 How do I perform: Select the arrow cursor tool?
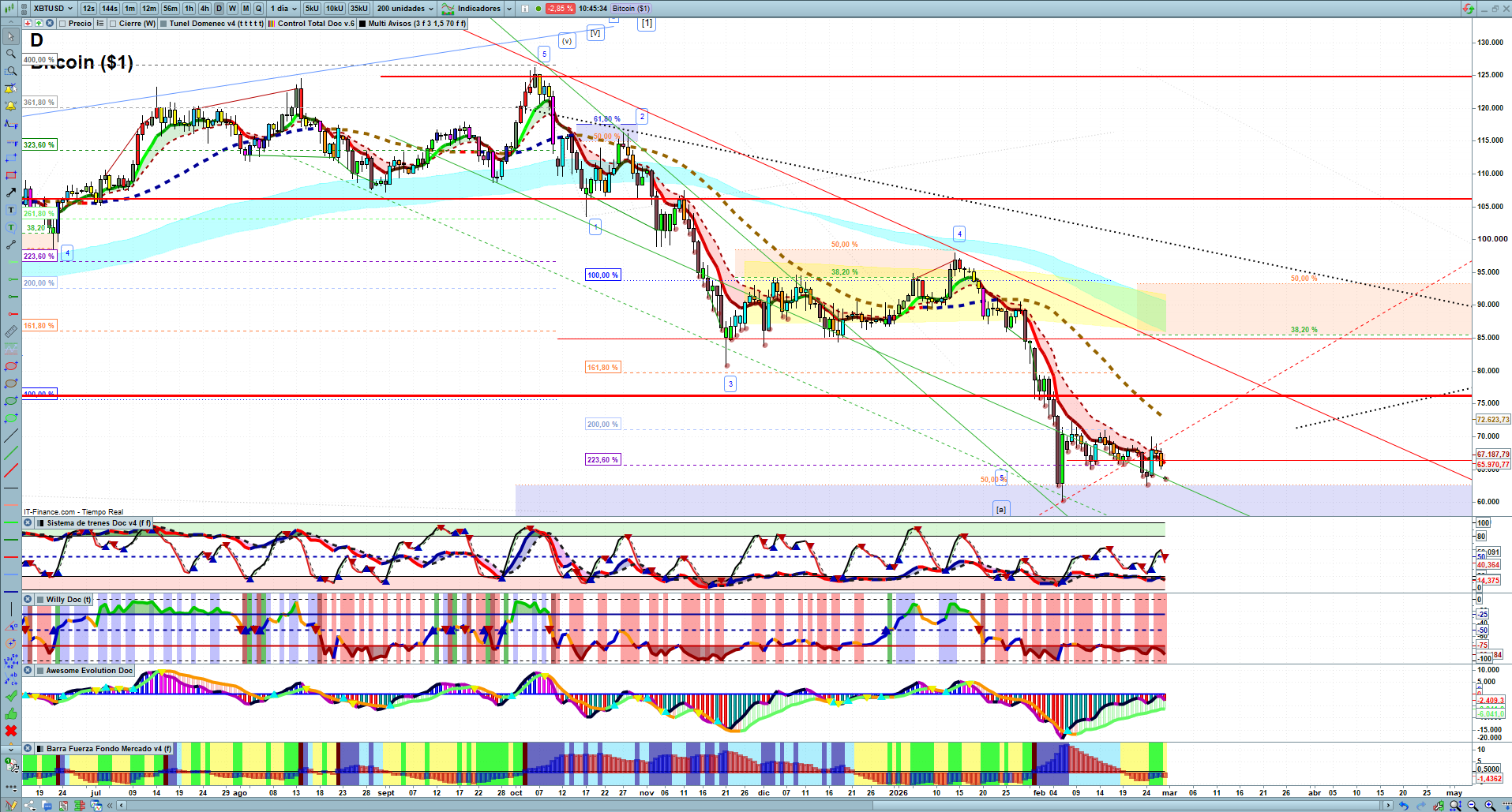(11, 36)
